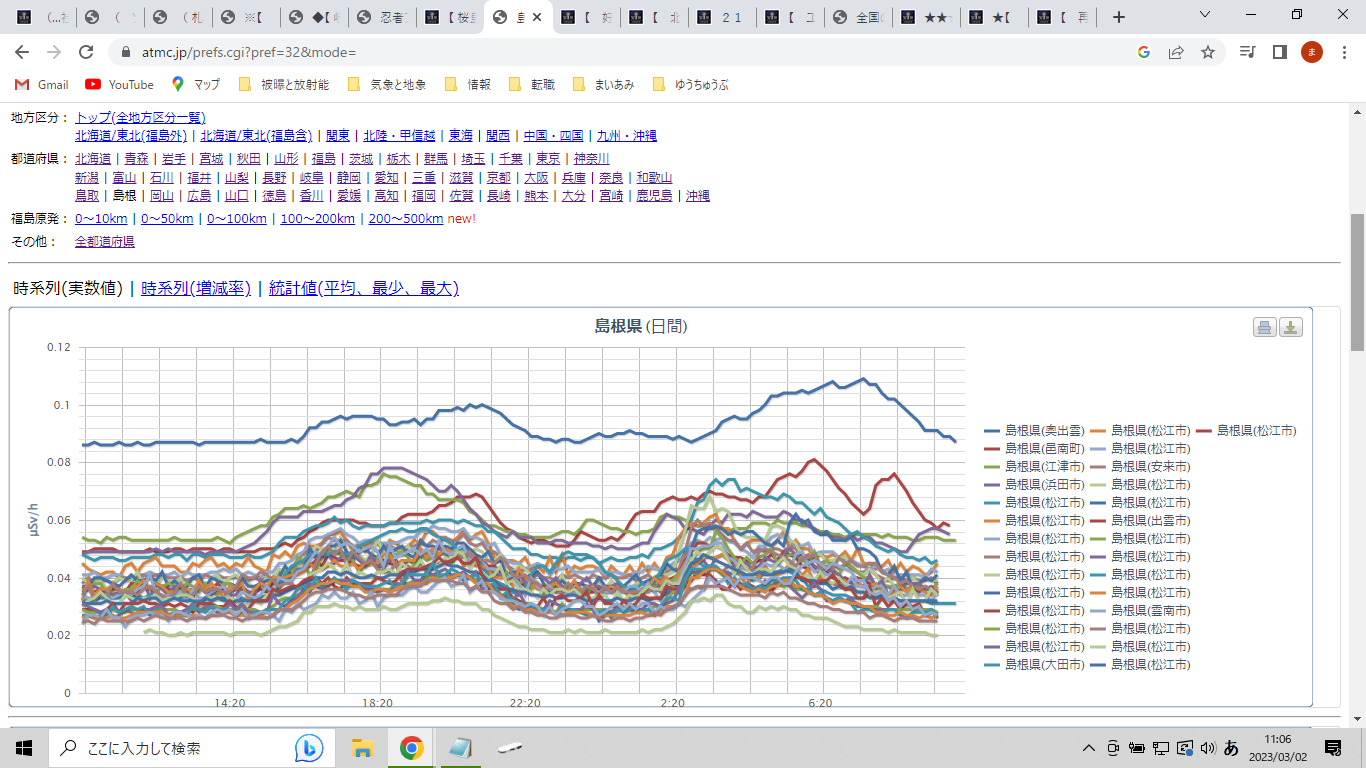Switch to the 忍者 browser tab
Viewport: 1366px width, 768px height.
383,17
